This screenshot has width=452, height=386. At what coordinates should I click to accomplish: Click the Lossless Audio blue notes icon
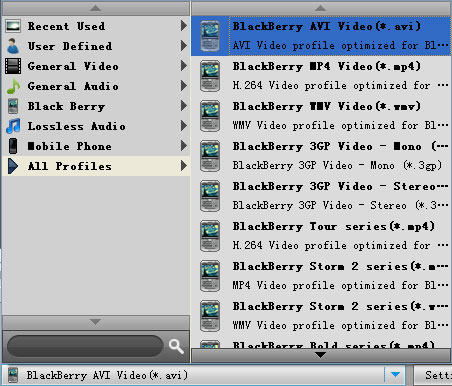click(x=13, y=126)
